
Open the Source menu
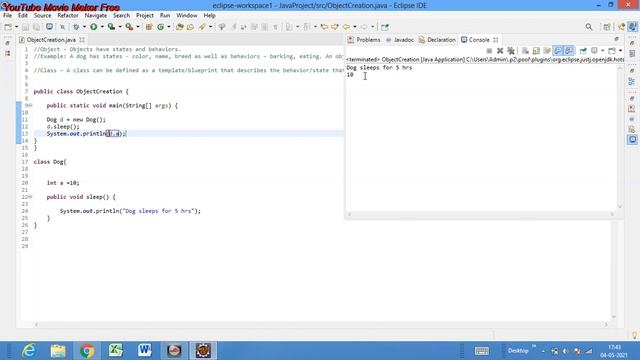point(42,16)
